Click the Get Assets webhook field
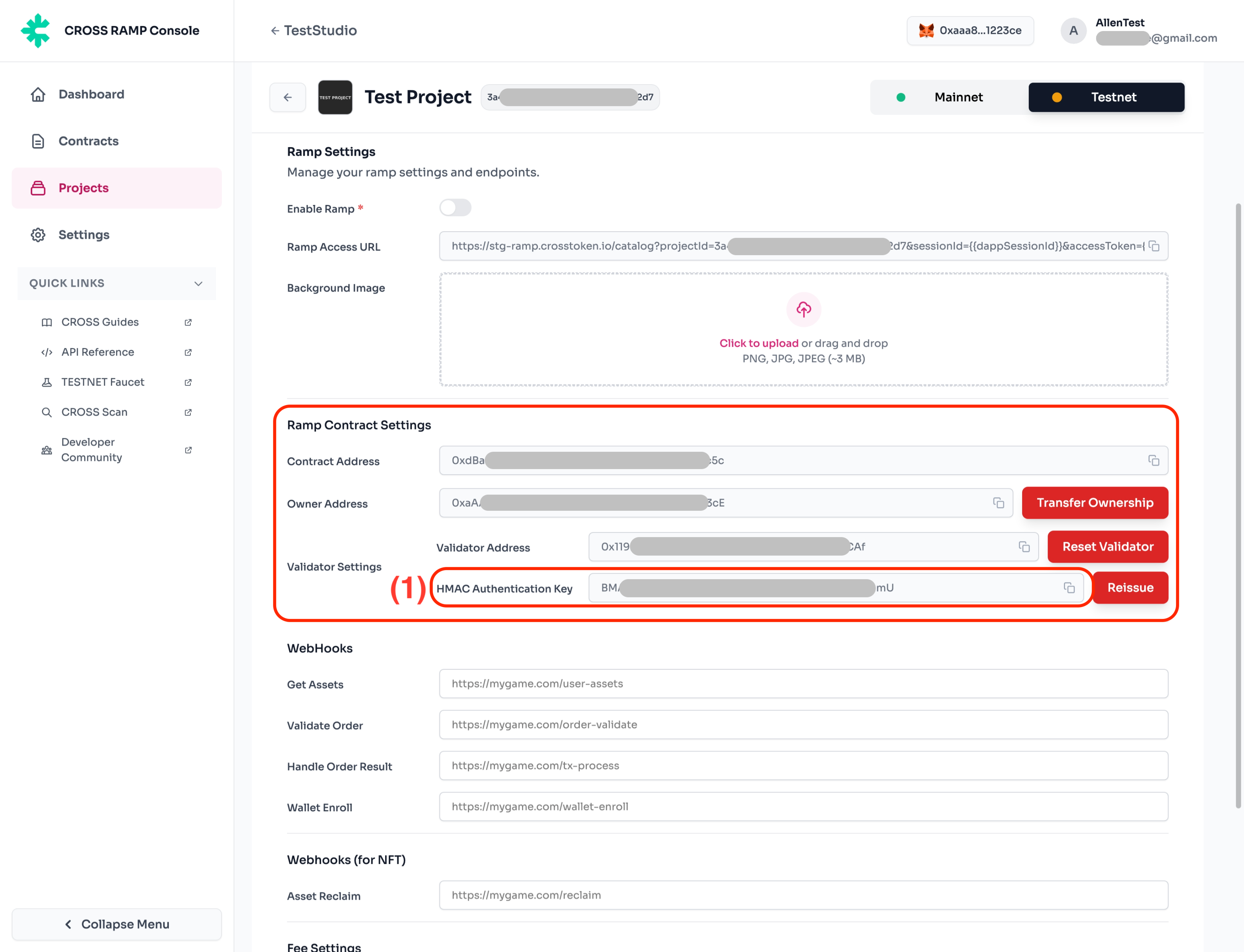This screenshot has width=1244, height=952. coord(803,683)
